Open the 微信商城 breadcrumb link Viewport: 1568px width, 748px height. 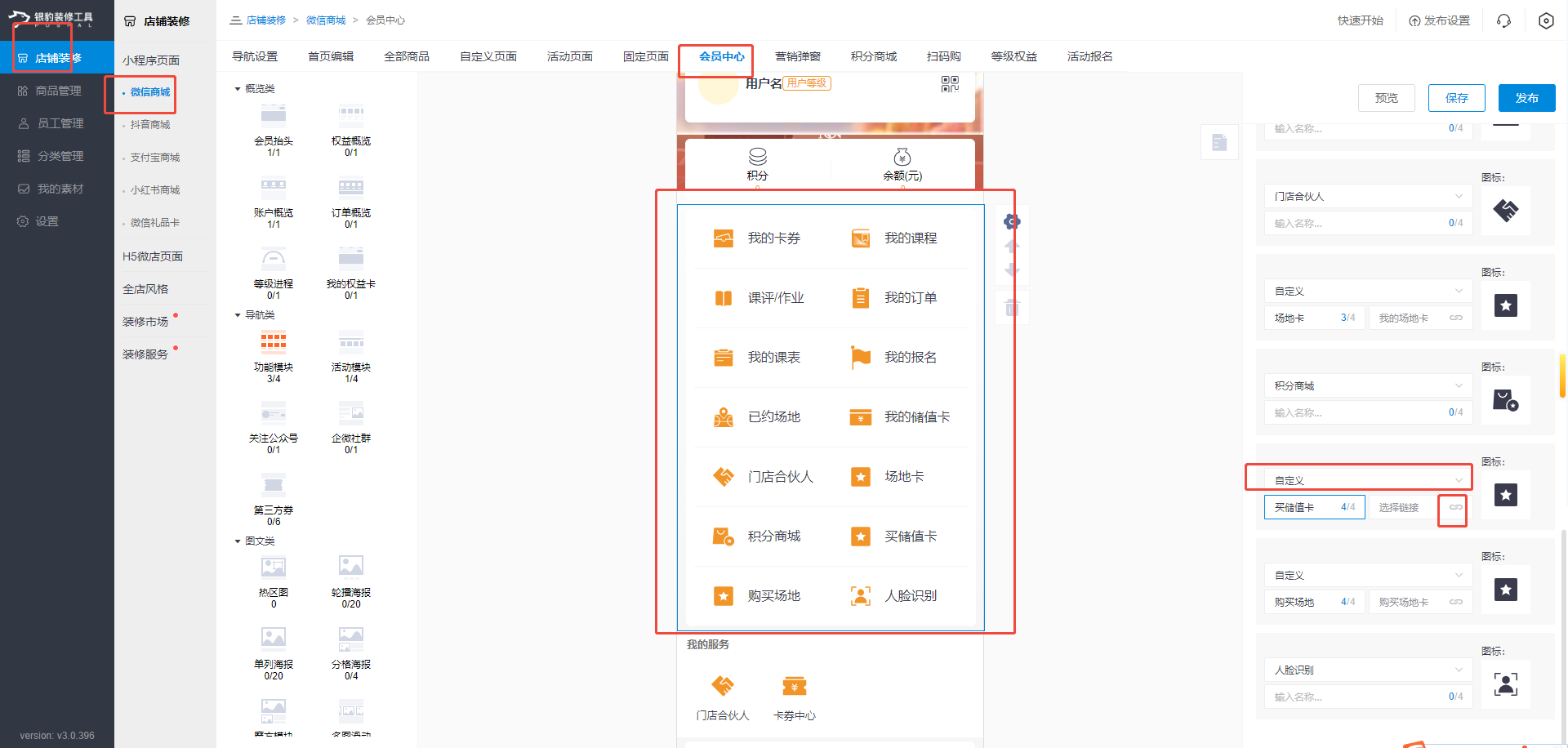327,20
